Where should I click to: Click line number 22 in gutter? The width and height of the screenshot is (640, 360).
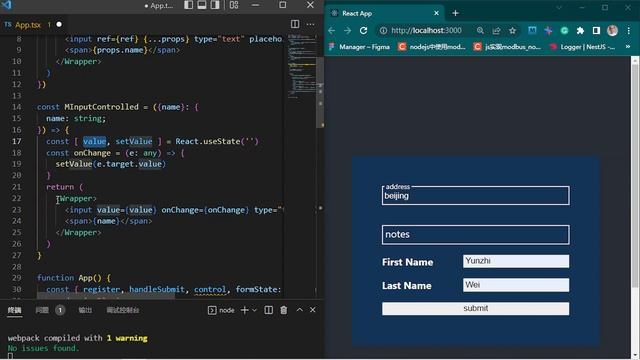[16, 198]
